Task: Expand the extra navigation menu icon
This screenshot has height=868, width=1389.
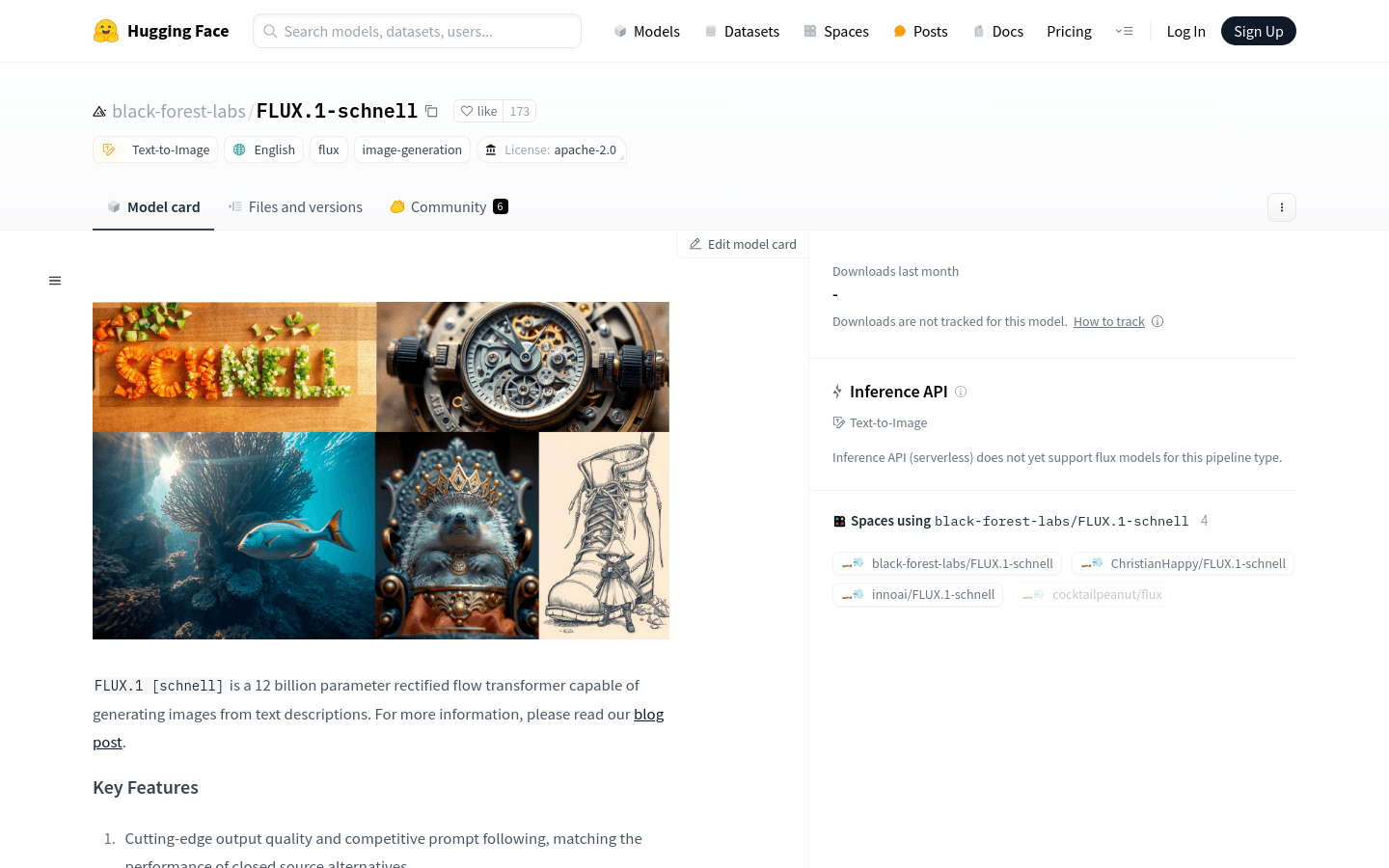Action: pos(1124,31)
